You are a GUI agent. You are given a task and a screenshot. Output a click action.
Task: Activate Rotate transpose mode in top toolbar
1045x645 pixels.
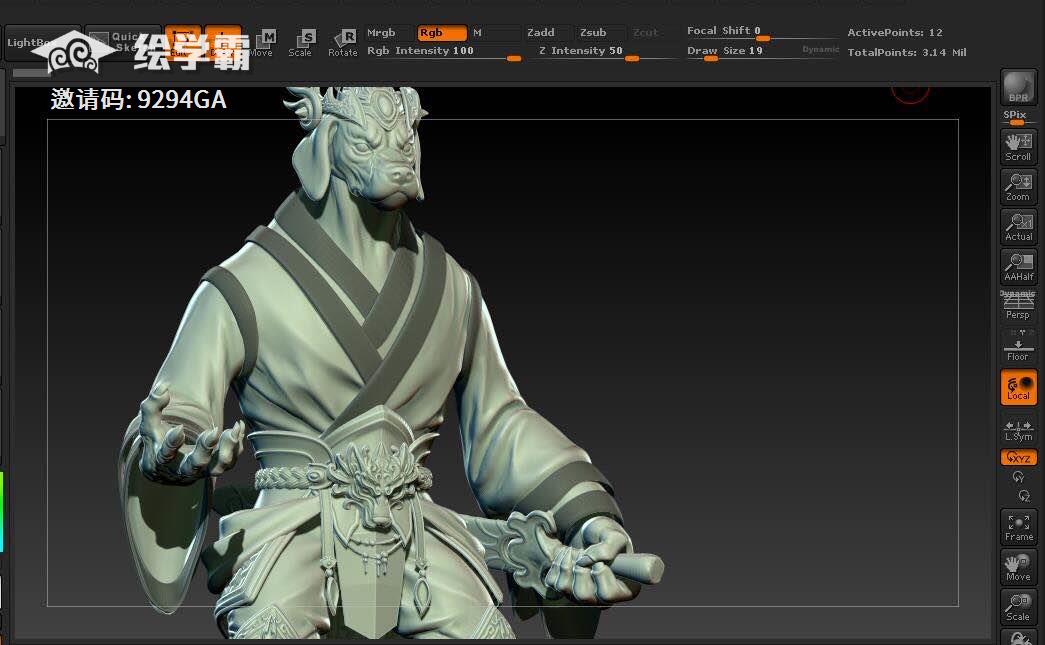coord(343,43)
